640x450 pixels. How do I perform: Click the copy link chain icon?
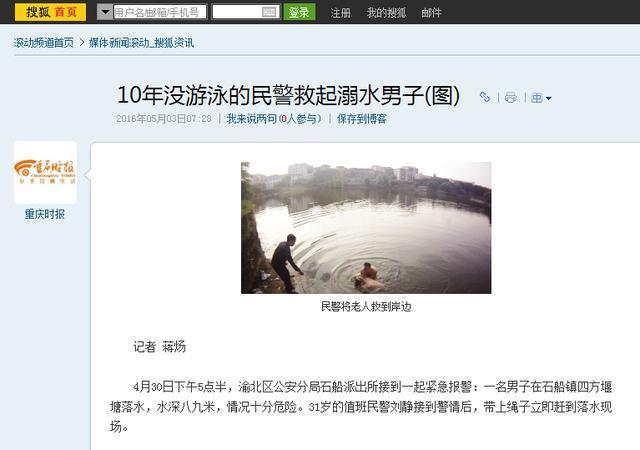[484, 97]
